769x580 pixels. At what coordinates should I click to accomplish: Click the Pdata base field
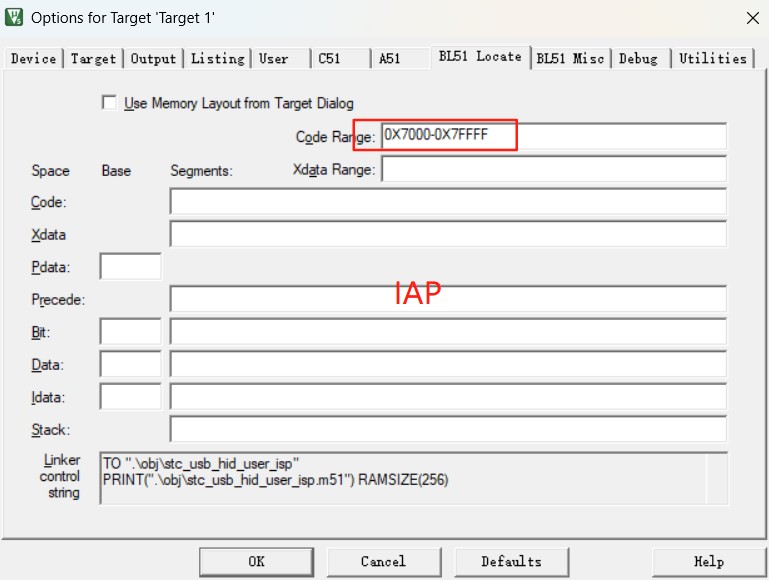(x=130, y=266)
